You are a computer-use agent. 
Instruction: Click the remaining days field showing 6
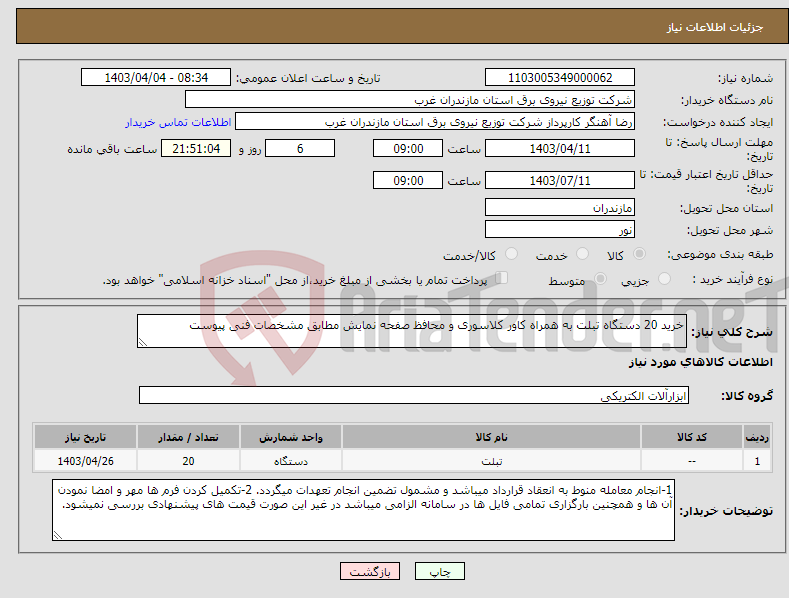pyautogui.click(x=300, y=148)
